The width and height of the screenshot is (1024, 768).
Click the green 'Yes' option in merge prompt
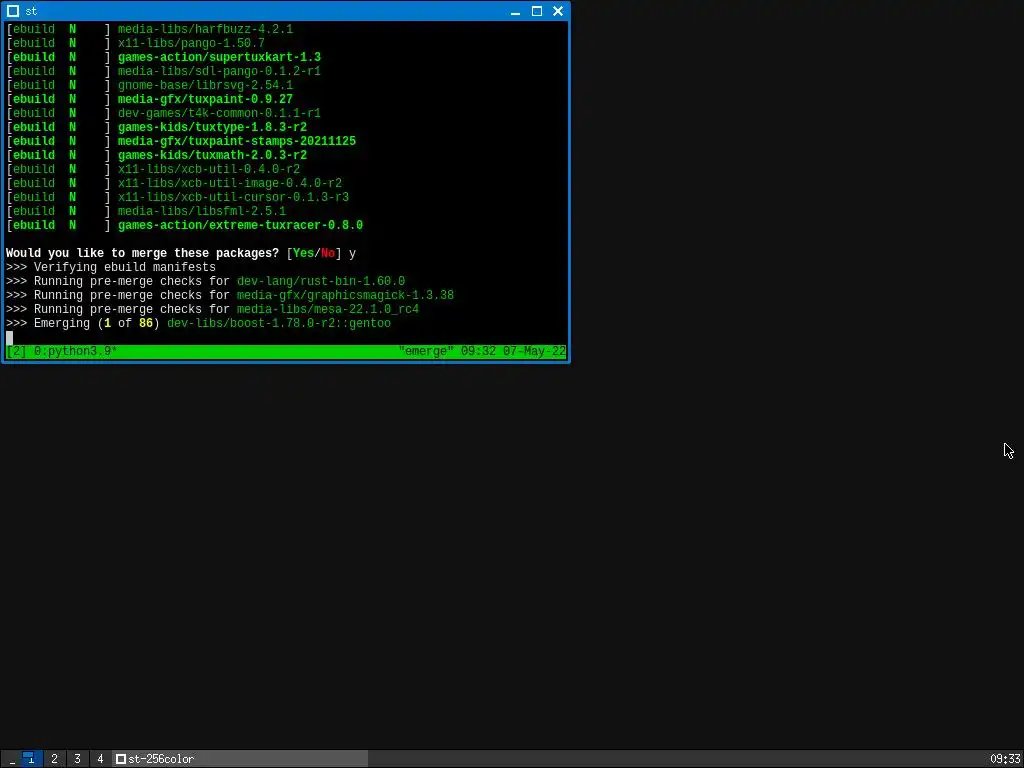303,253
